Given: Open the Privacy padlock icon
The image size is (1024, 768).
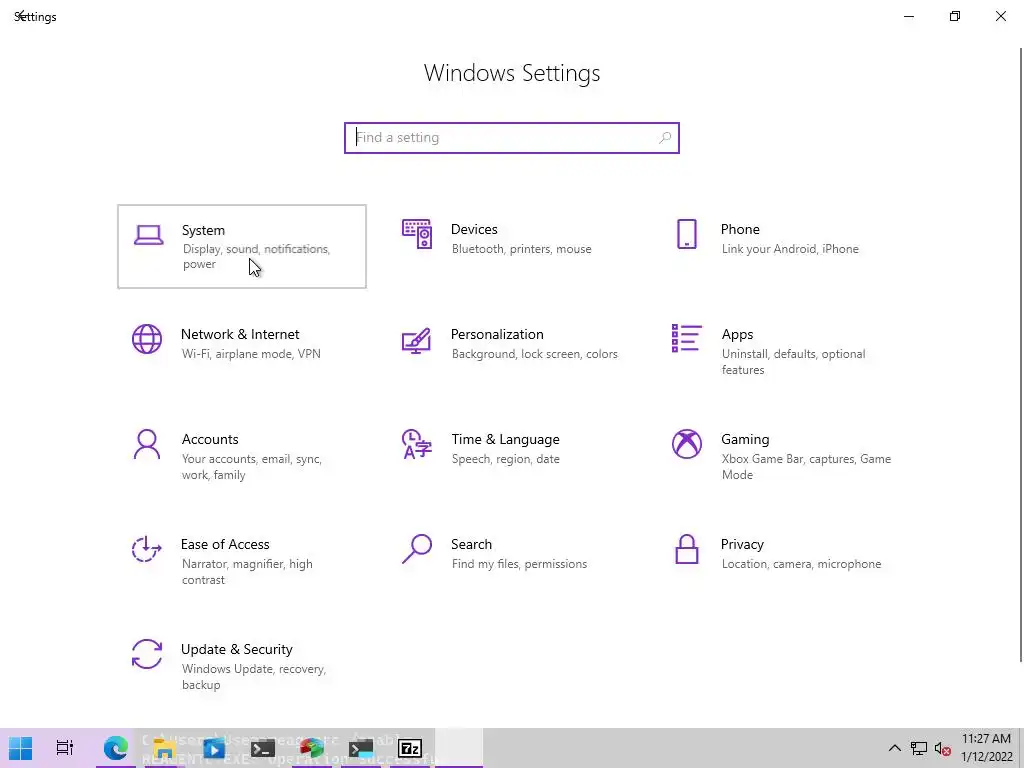Looking at the screenshot, I should click(x=686, y=549).
